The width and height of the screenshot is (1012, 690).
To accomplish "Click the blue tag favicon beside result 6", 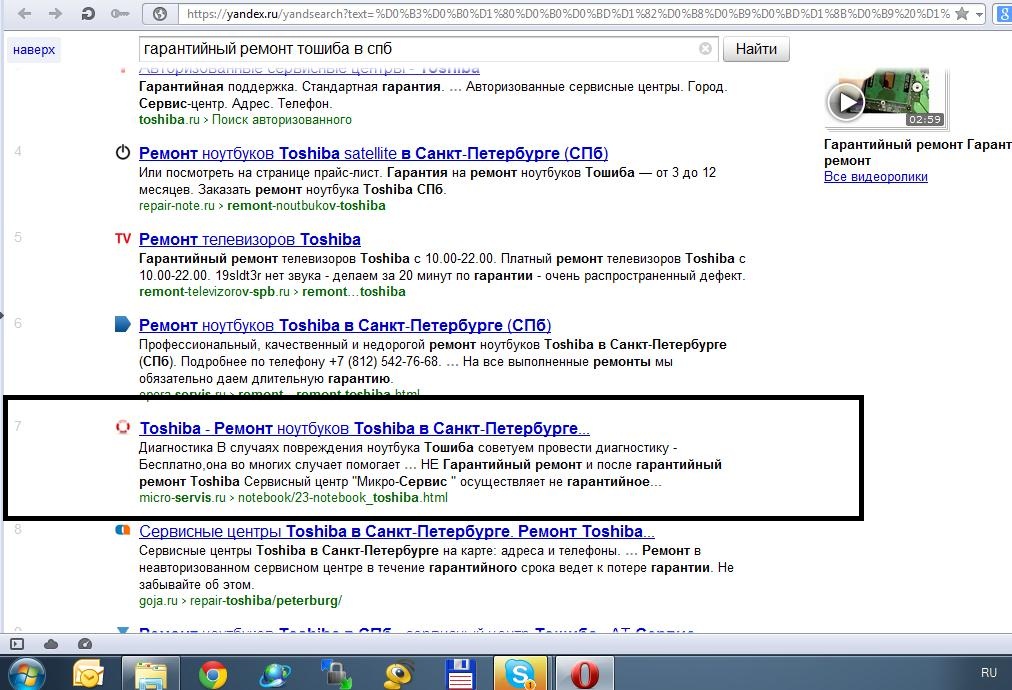I will pyautogui.click(x=123, y=324).
